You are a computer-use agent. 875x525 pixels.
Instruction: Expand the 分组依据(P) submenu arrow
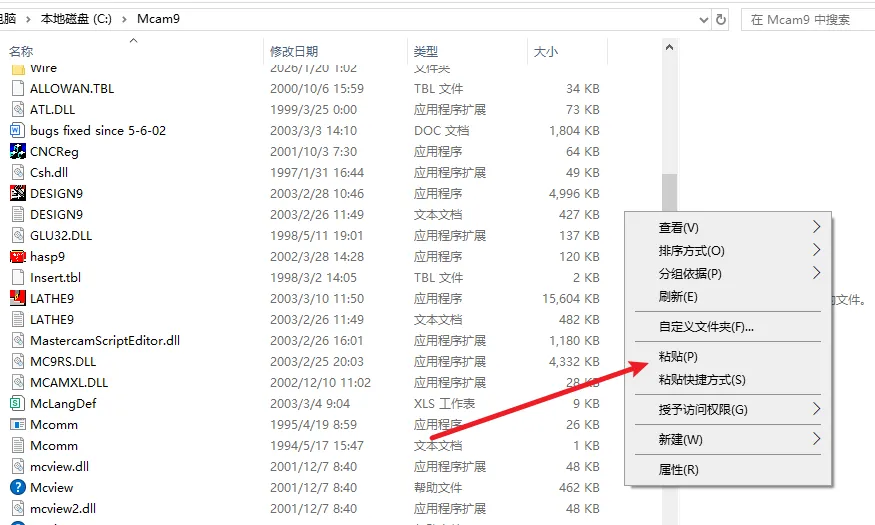[x=816, y=273]
